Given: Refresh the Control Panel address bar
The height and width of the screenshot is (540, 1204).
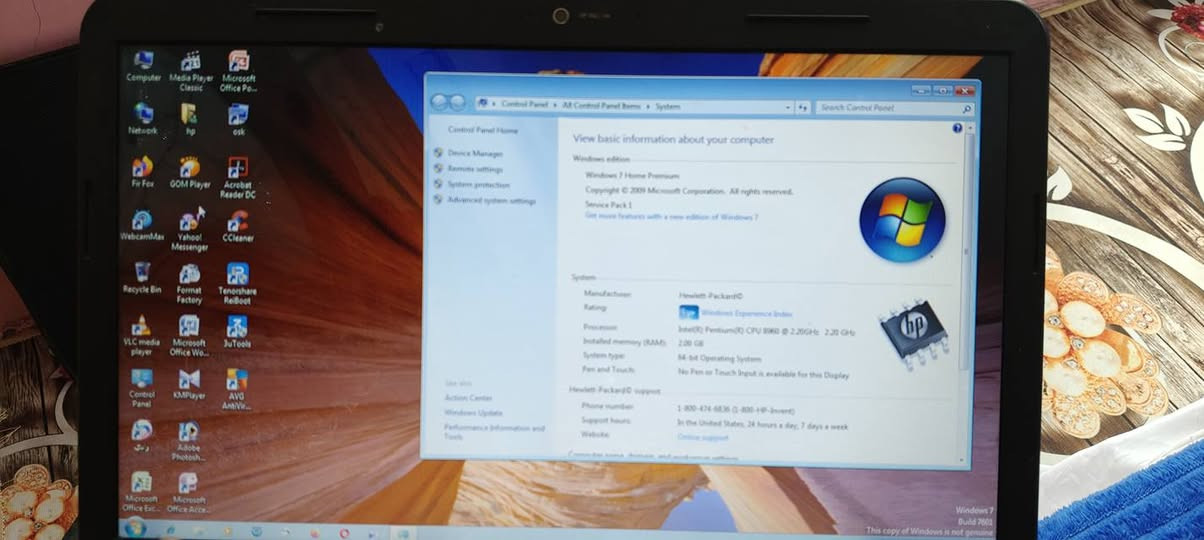Looking at the screenshot, I should [803, 106].
